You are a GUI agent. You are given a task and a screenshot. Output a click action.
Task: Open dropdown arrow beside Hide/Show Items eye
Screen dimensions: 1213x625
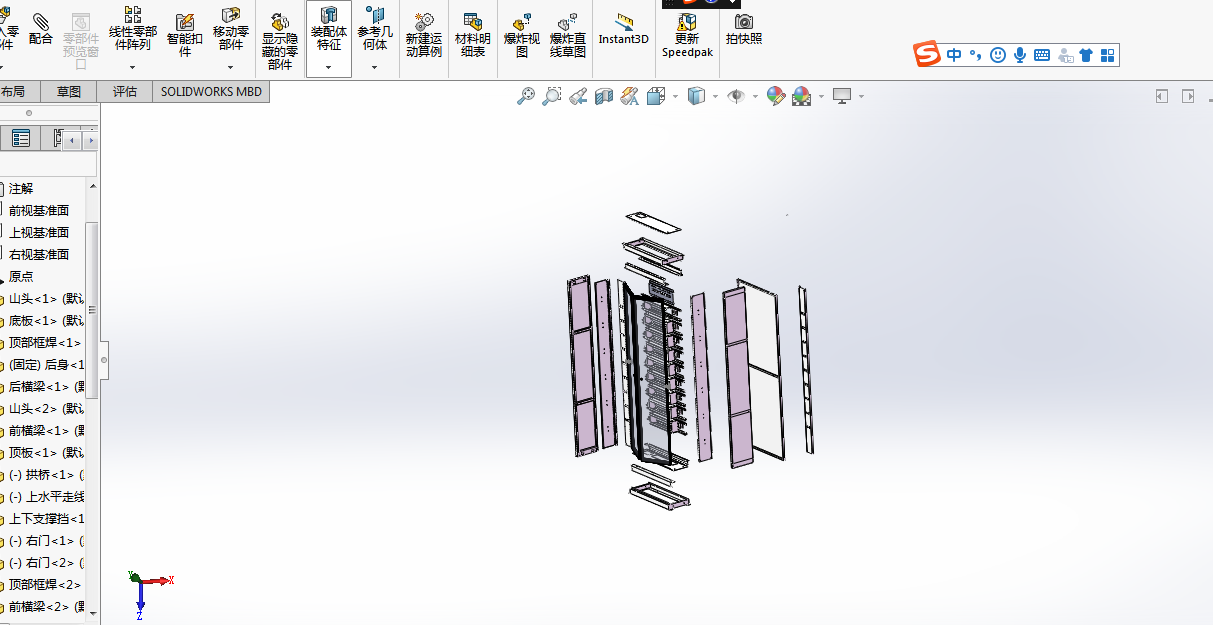(756, 97)
